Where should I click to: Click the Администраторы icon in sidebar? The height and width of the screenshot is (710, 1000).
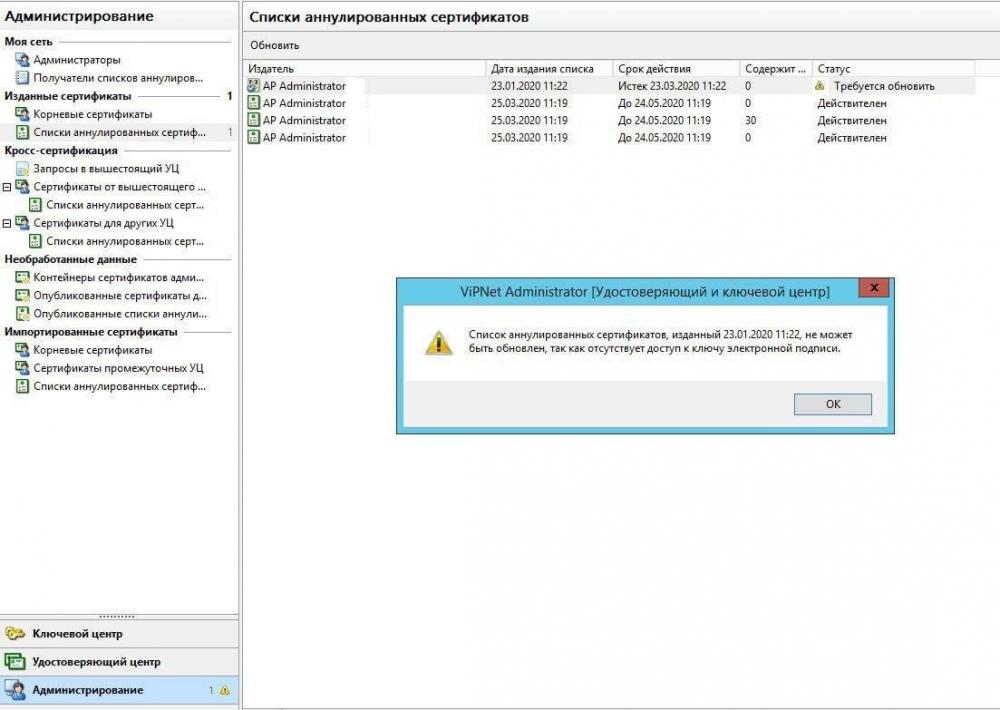coord(22,60)
